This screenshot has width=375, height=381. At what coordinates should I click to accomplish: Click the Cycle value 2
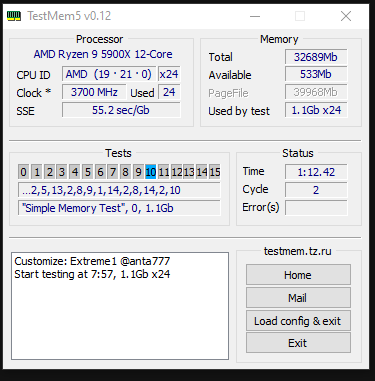(316, 190)
